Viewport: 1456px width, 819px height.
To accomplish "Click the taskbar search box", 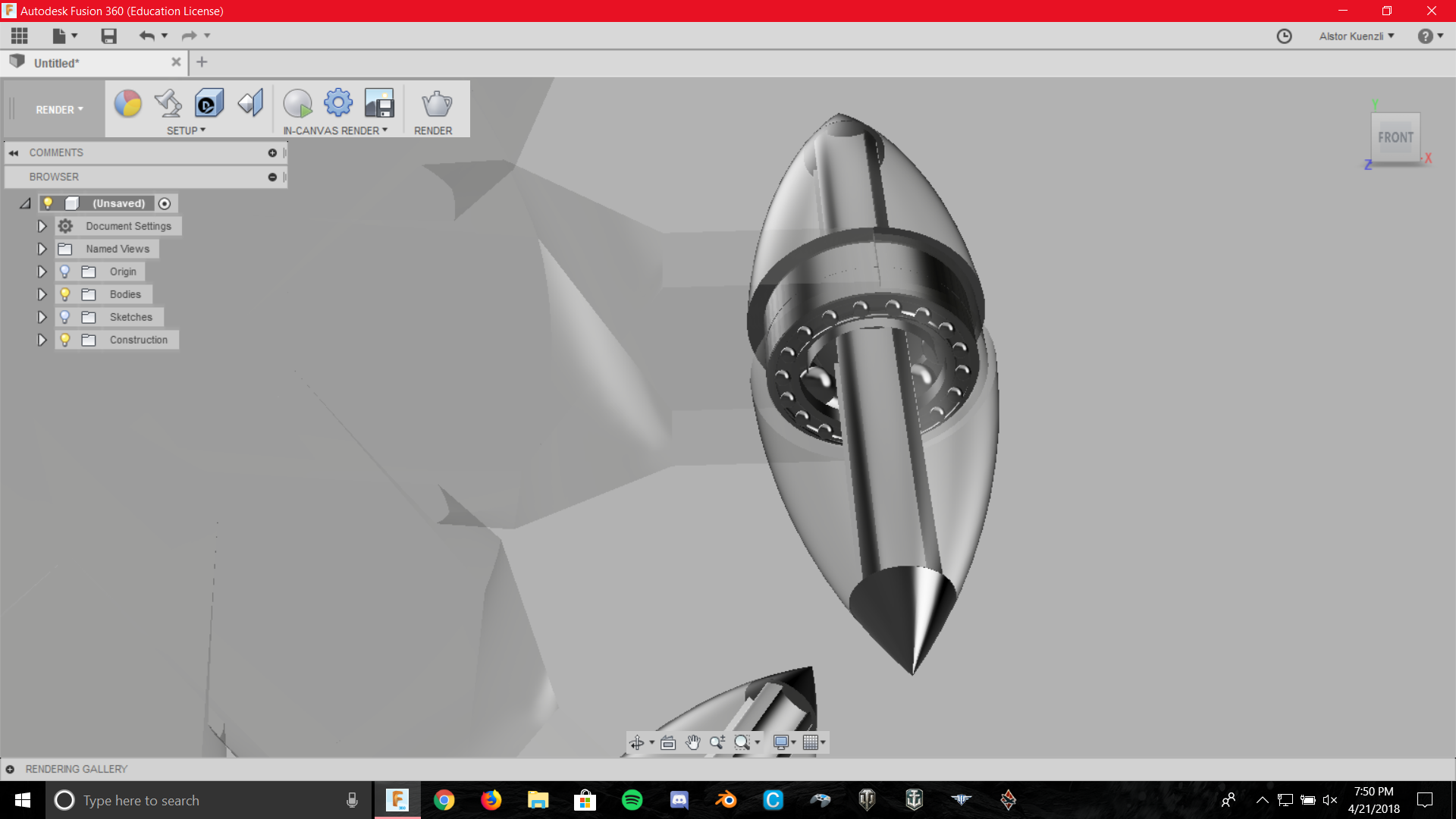I will (209, 800).
